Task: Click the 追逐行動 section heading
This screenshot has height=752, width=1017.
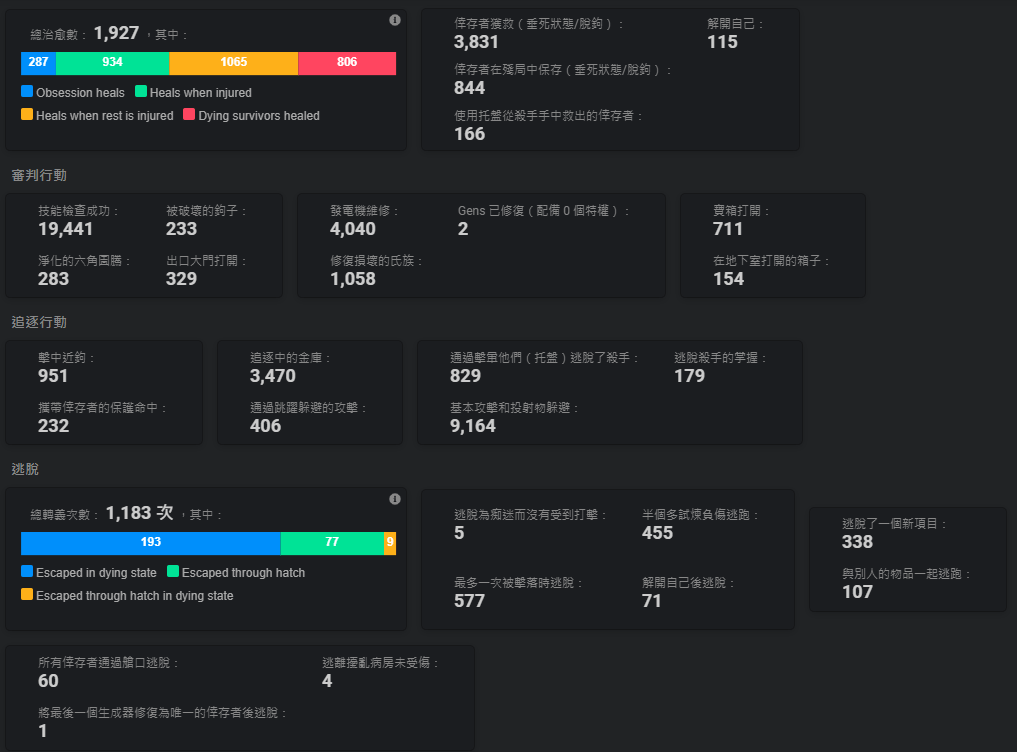Action: 39,322
